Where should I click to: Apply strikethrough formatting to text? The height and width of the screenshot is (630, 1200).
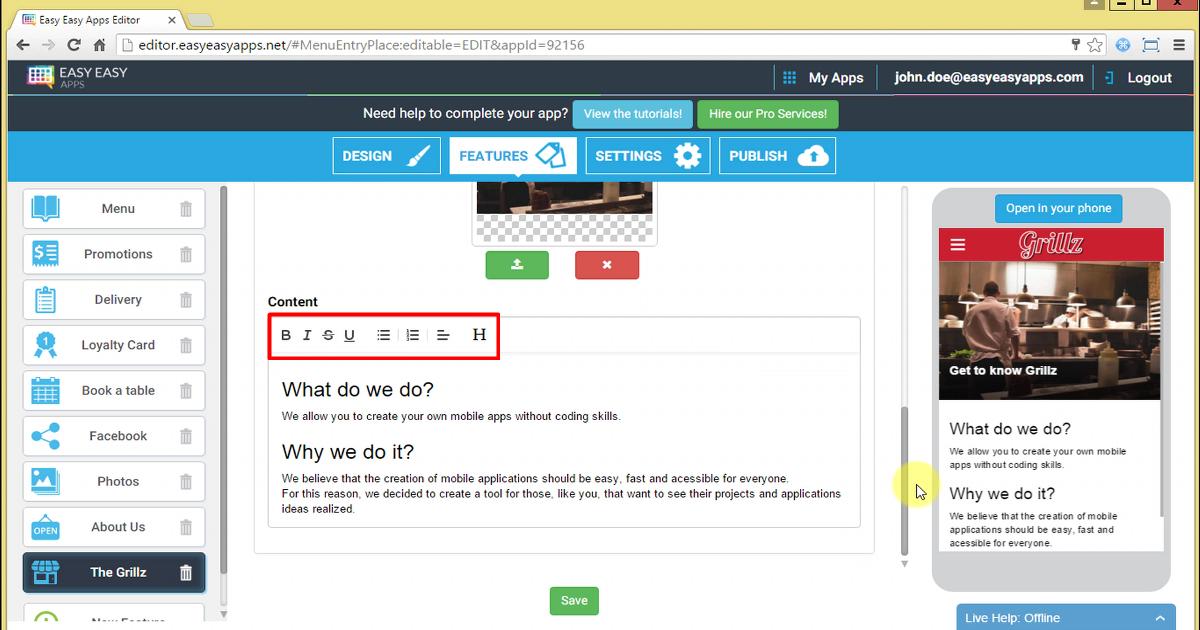pos(328,335)
